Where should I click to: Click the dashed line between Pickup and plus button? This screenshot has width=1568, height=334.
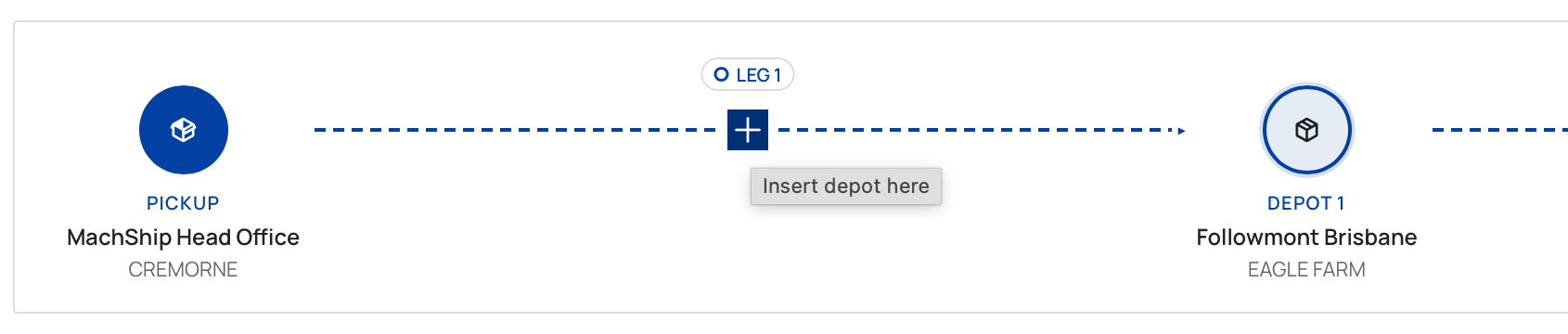point(515,130)
